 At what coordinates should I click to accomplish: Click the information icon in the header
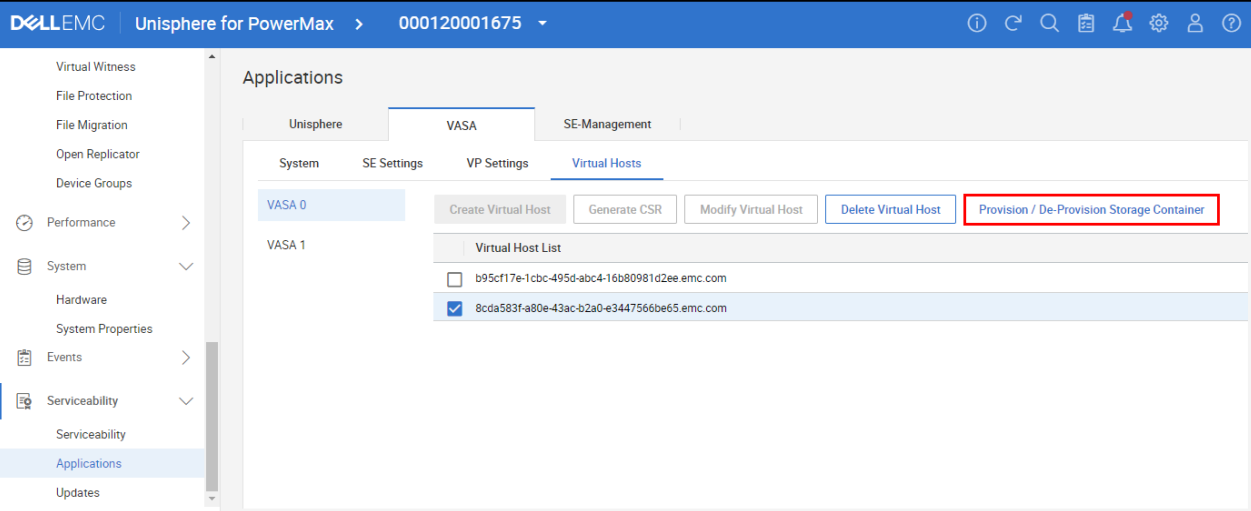[977, 24]
